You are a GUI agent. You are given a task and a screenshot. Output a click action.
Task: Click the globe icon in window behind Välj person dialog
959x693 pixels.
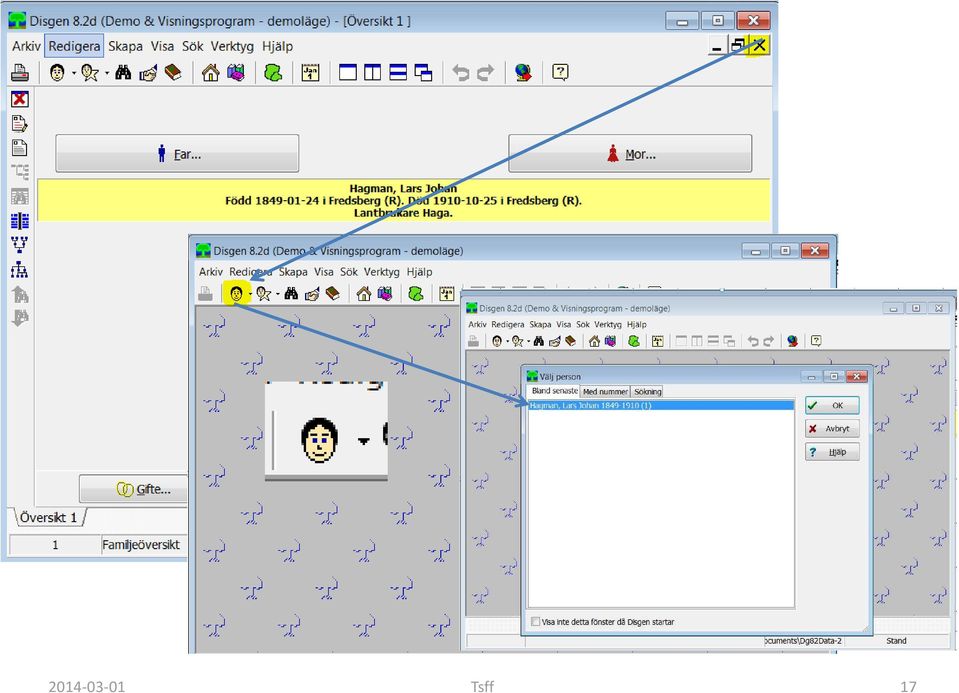coord(793,341)
